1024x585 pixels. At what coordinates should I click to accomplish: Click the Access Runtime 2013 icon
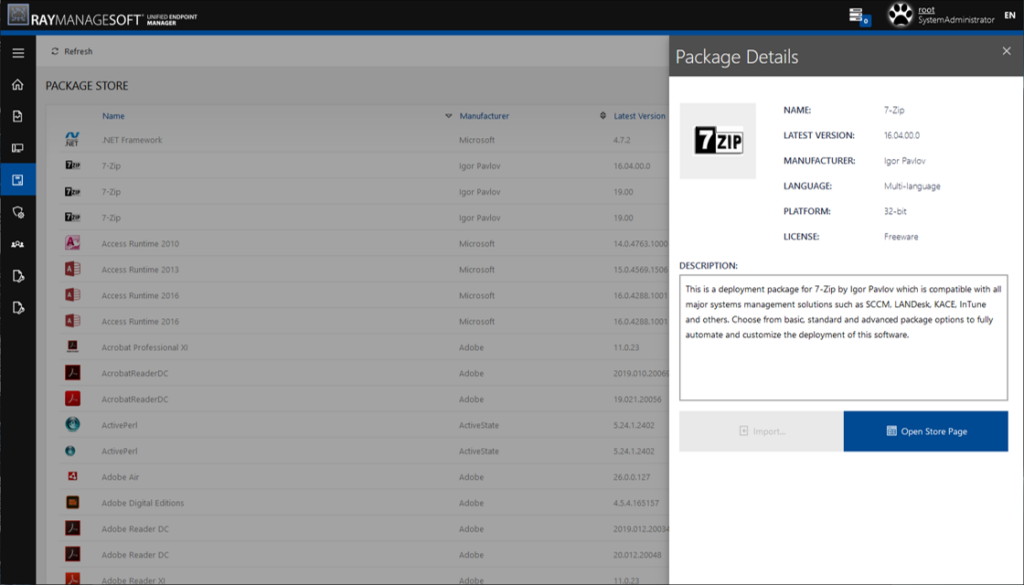point(72,269)
